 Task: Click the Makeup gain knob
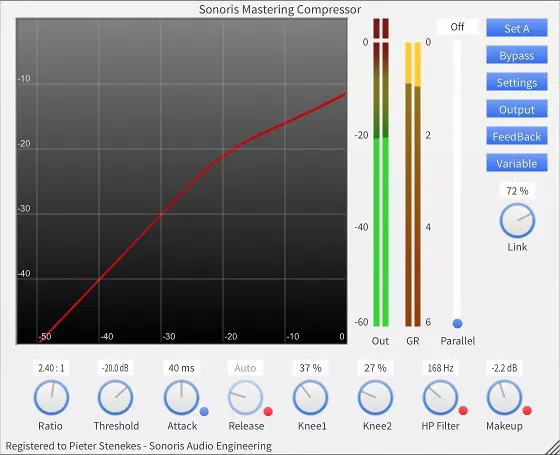504,397
